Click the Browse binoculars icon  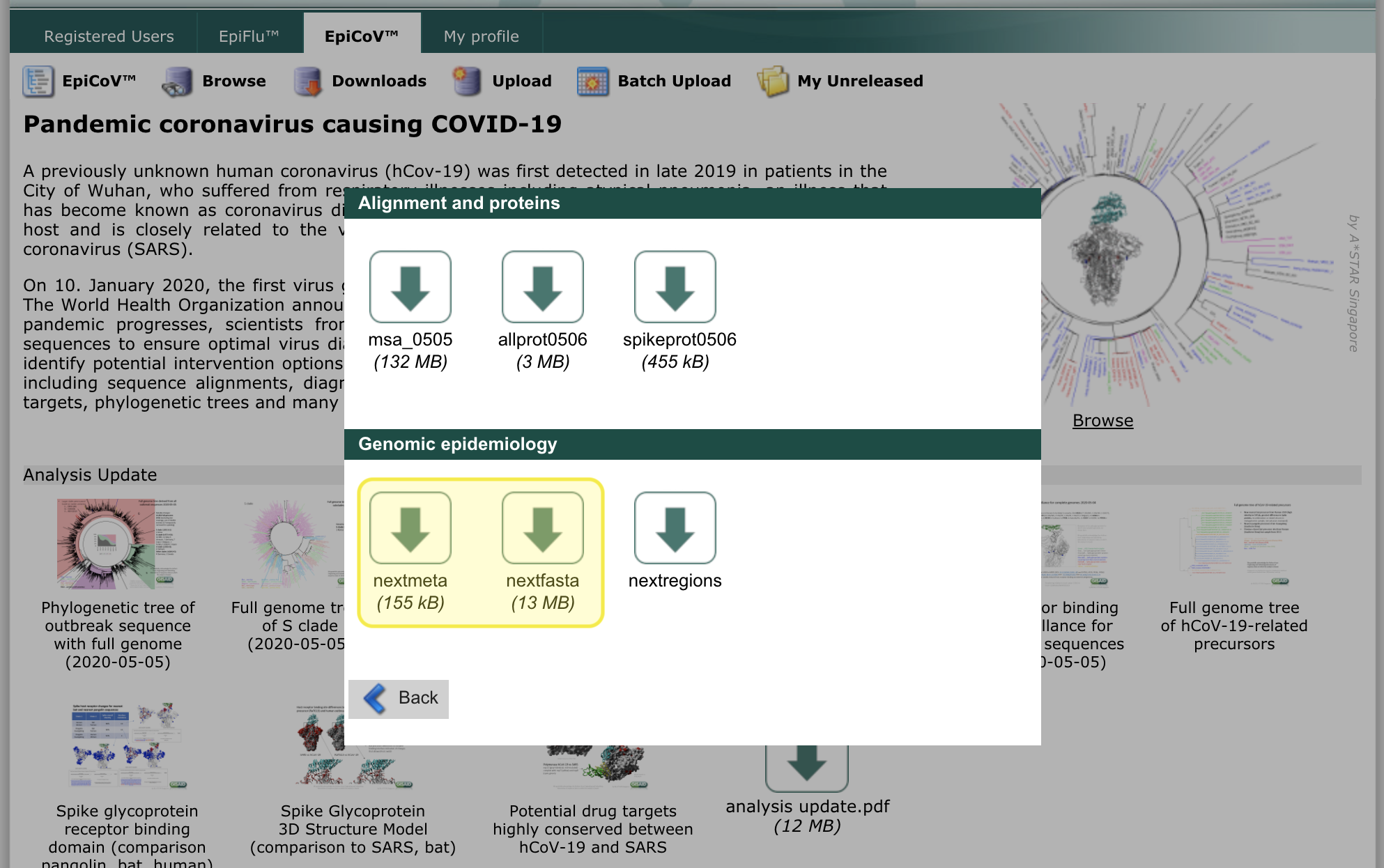[177, 82]
